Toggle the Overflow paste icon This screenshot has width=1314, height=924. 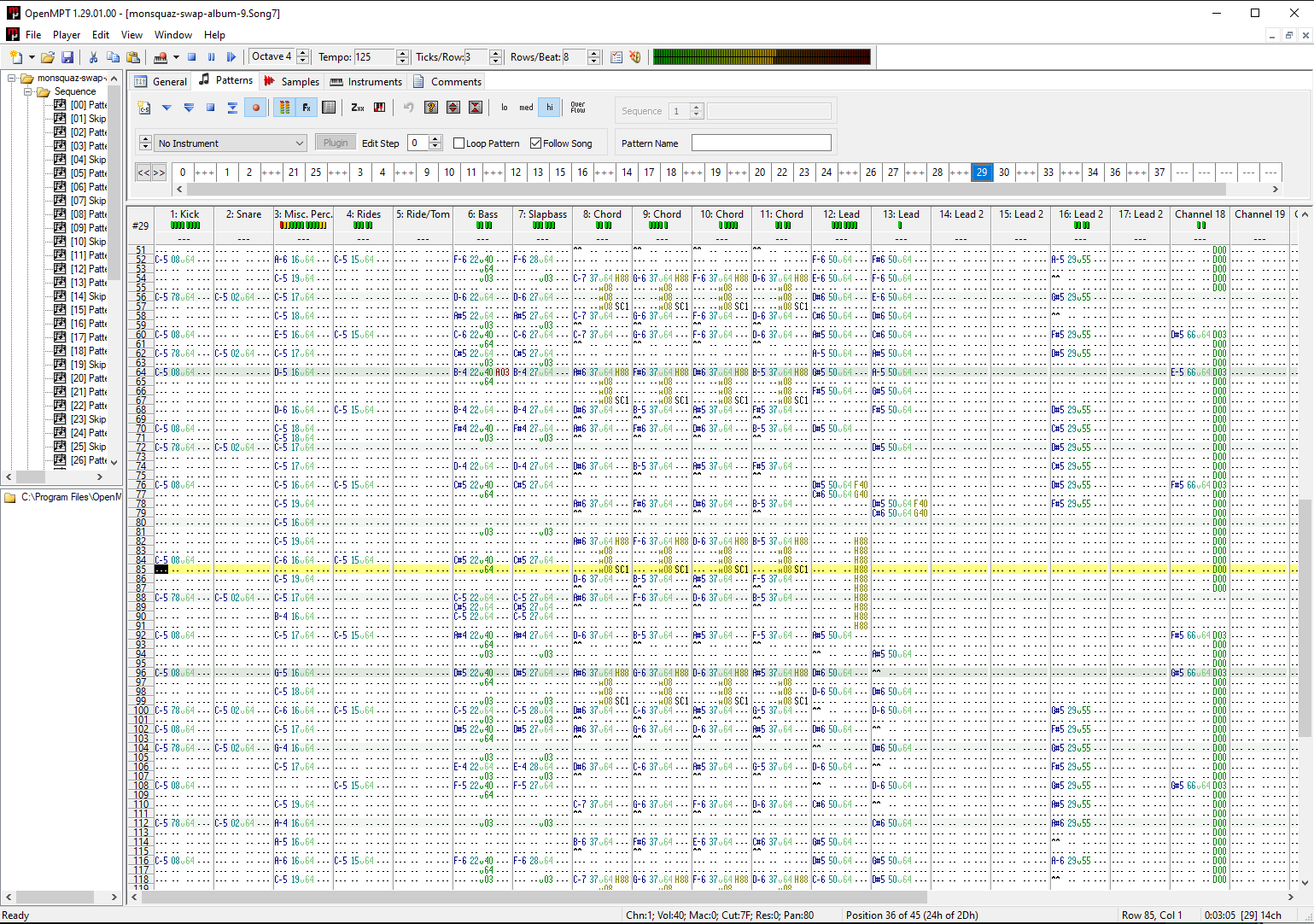coord(578,108)
